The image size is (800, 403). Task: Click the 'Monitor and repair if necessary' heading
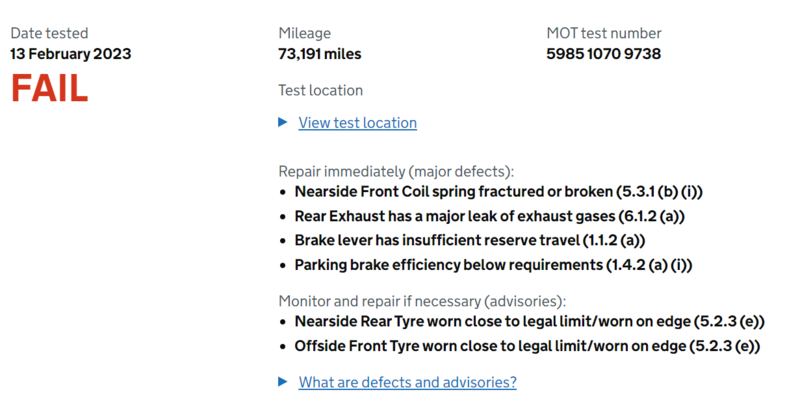[x=421, y=300]
